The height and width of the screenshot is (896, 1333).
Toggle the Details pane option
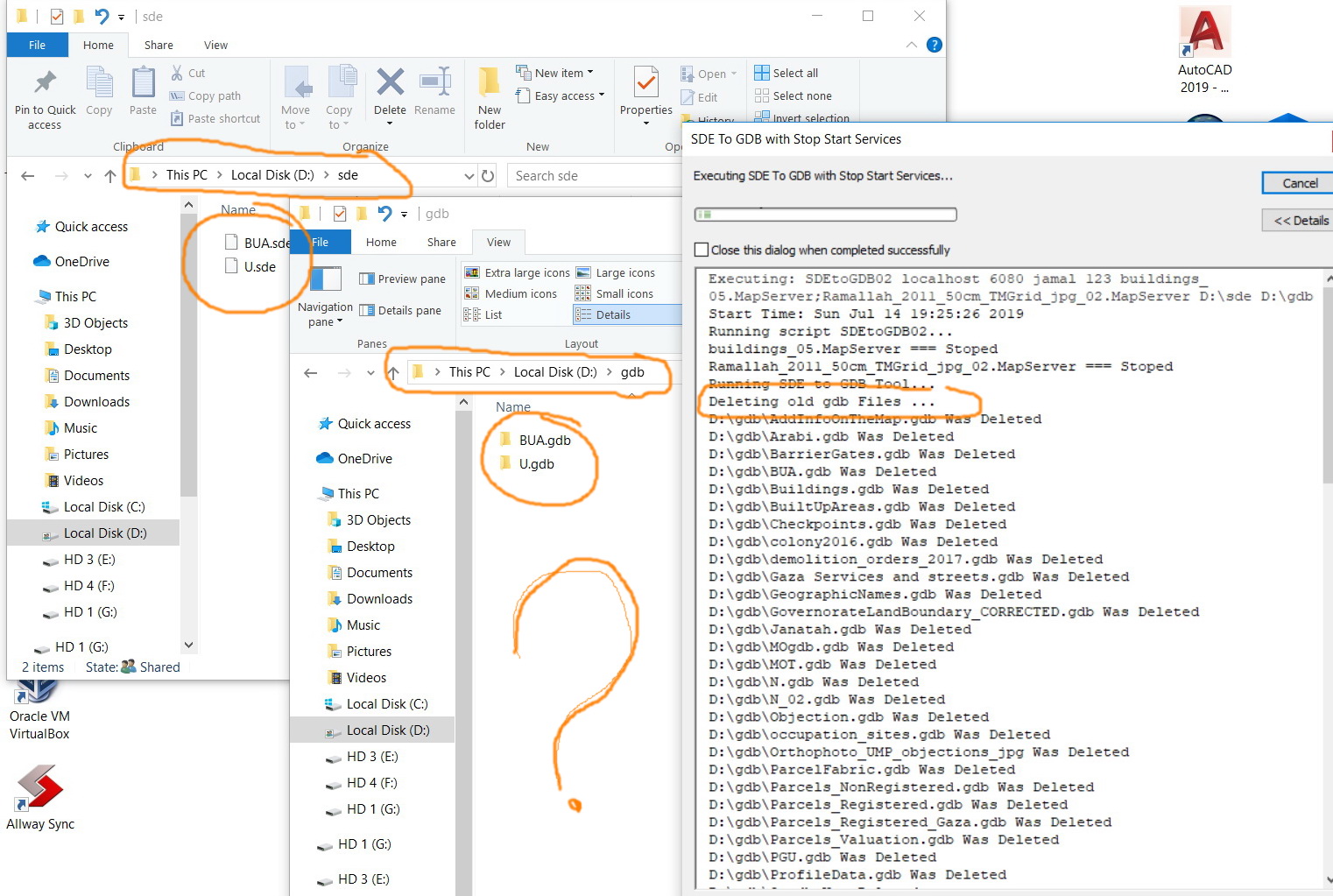(x=400, y=311)
